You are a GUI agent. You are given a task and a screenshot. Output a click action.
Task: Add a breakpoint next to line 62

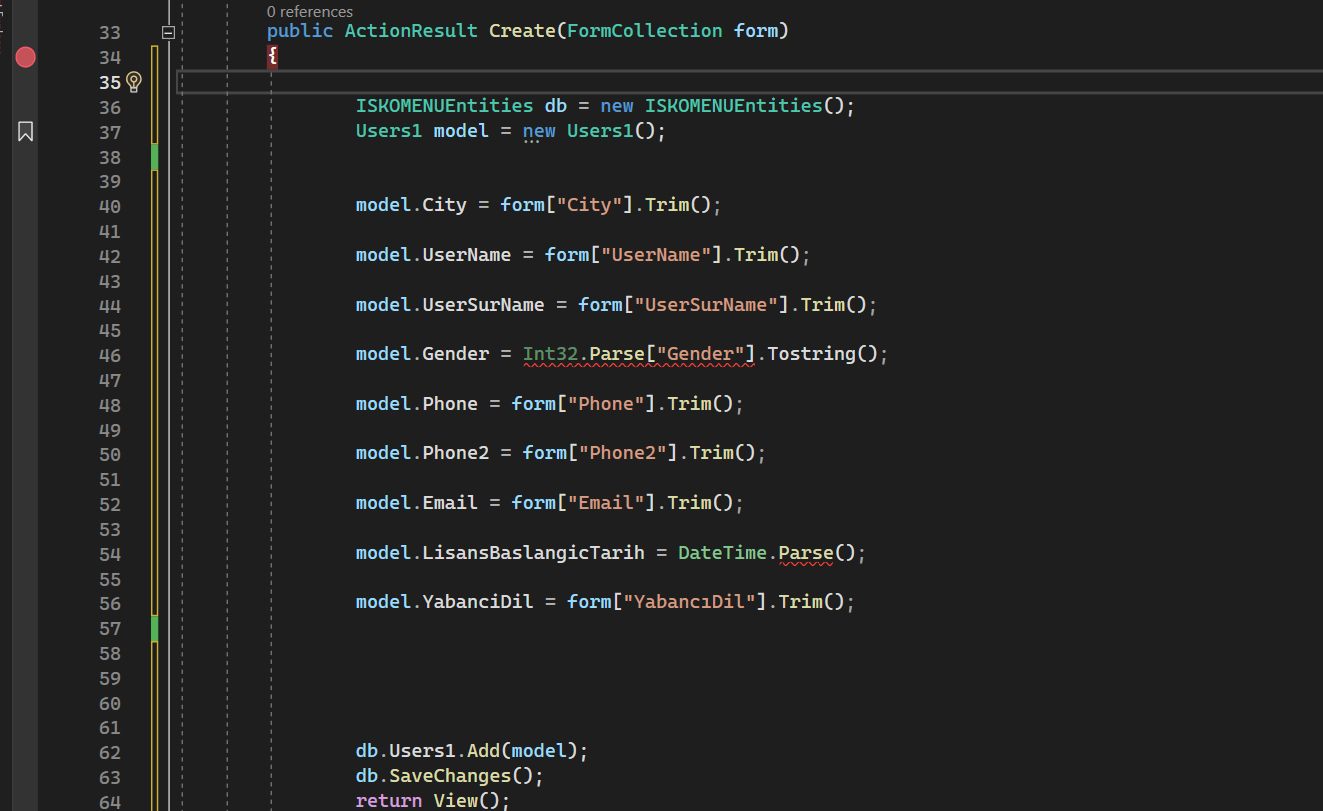[x=25, y=750]
